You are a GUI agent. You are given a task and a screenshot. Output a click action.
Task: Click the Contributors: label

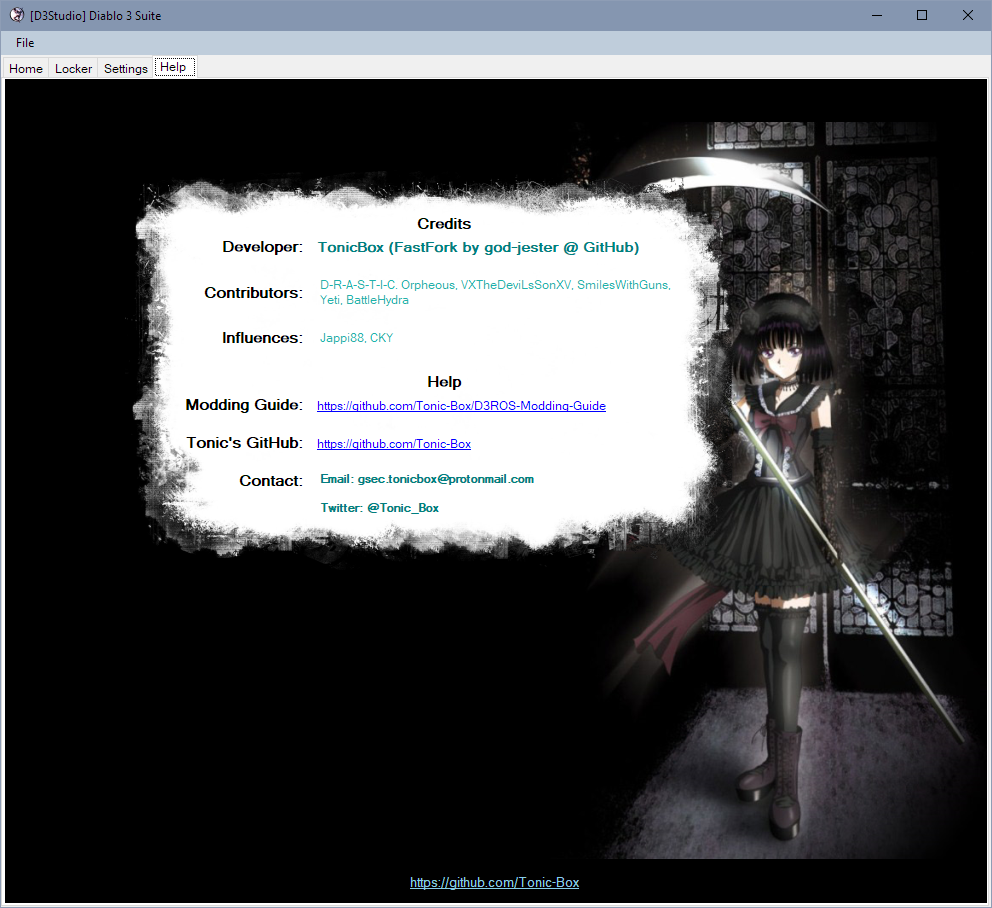pyautogui.click(x=254, y=293)
